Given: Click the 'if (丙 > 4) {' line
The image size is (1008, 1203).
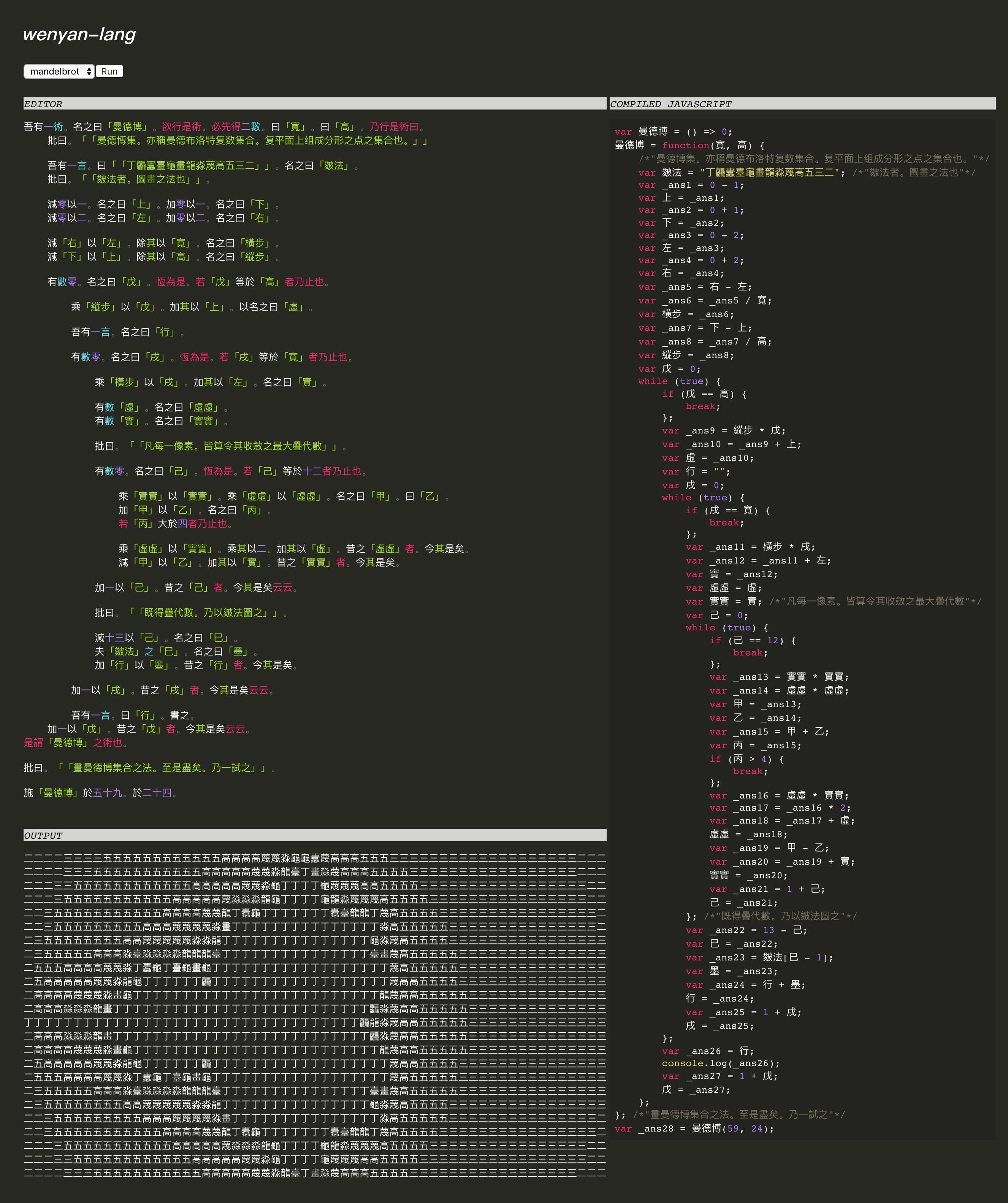Looking at the screenshot, I should (746, 759).
